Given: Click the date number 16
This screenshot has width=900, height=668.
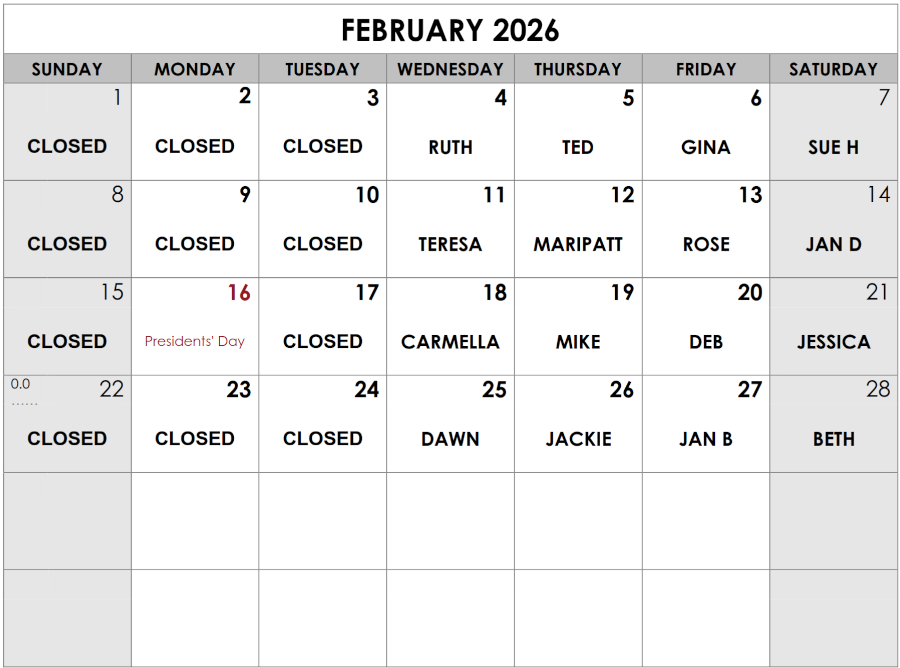Looking at the screenshot, I should [x=239, y=293].
